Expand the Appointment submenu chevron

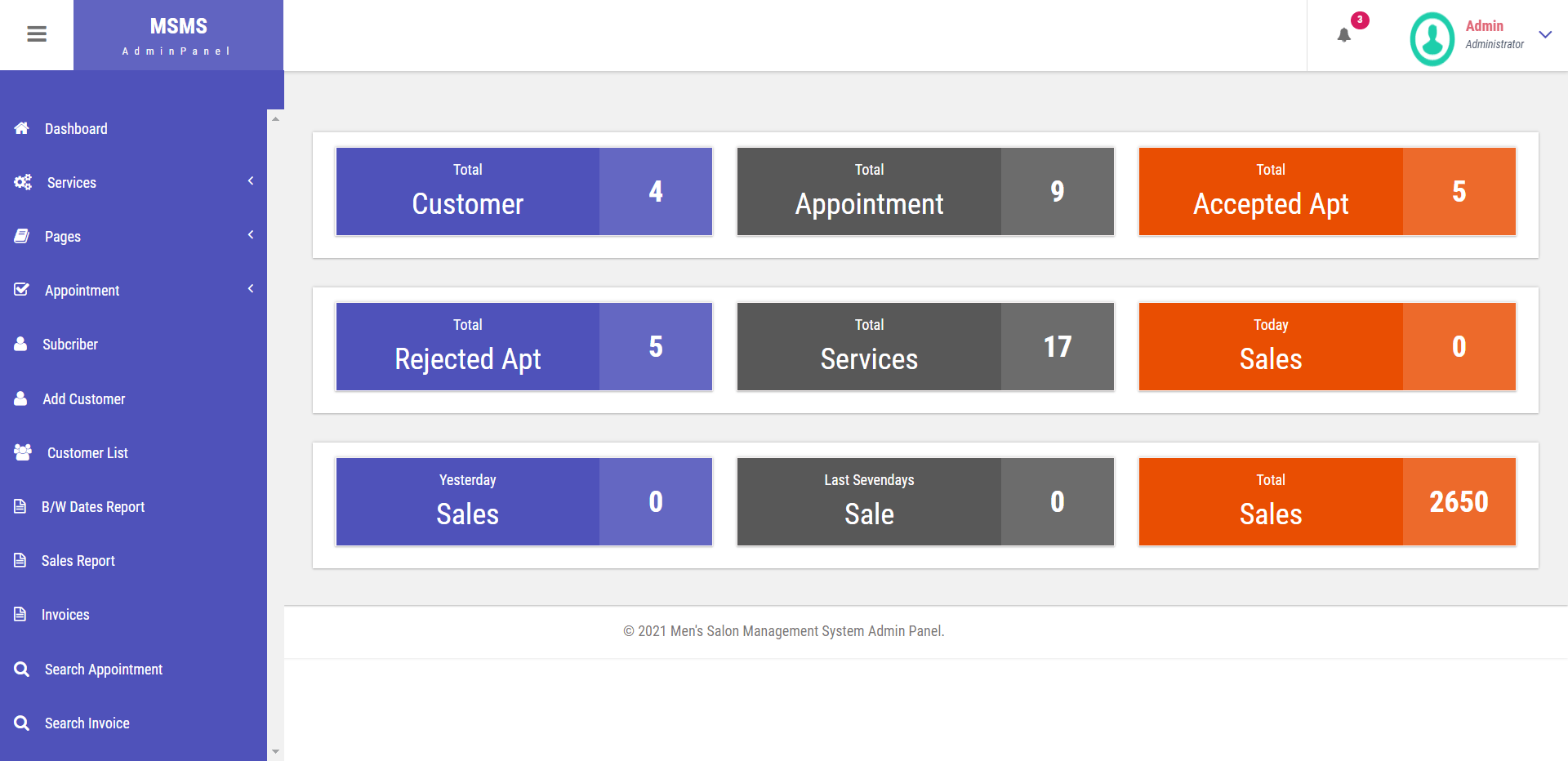pos(251,288)
